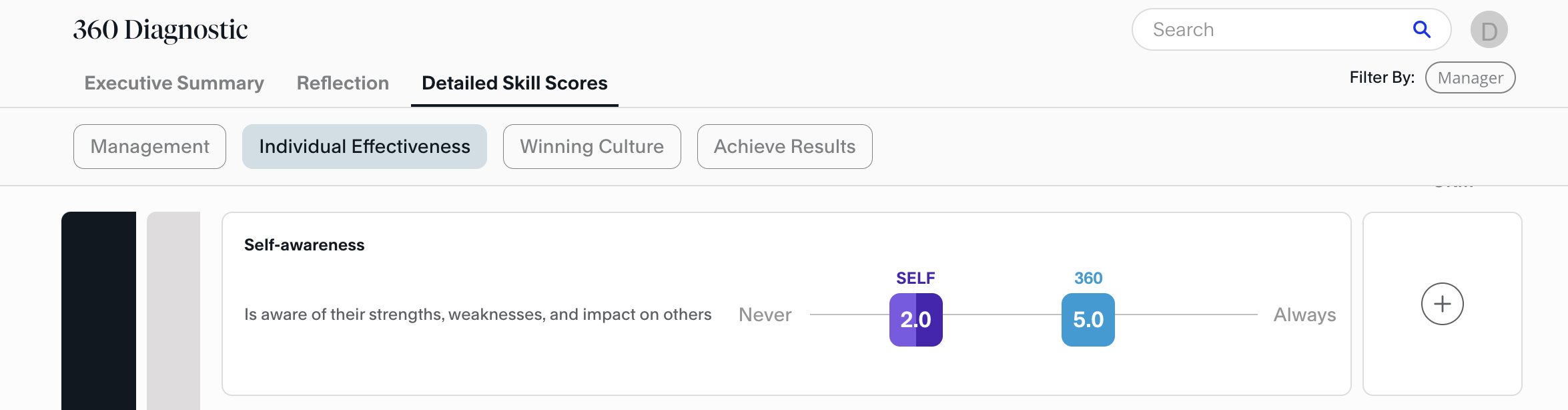Expand the Self-awareness plus icon
The image size is (1568, 410).
point(1442,304)
